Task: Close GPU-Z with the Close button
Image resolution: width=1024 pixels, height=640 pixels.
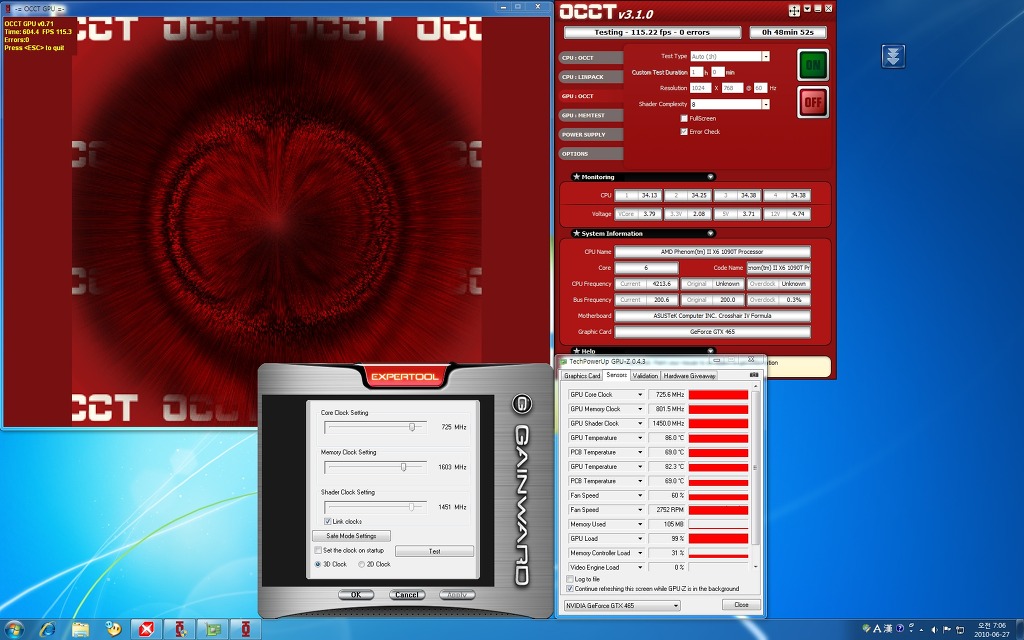Action: pos(741,605)
